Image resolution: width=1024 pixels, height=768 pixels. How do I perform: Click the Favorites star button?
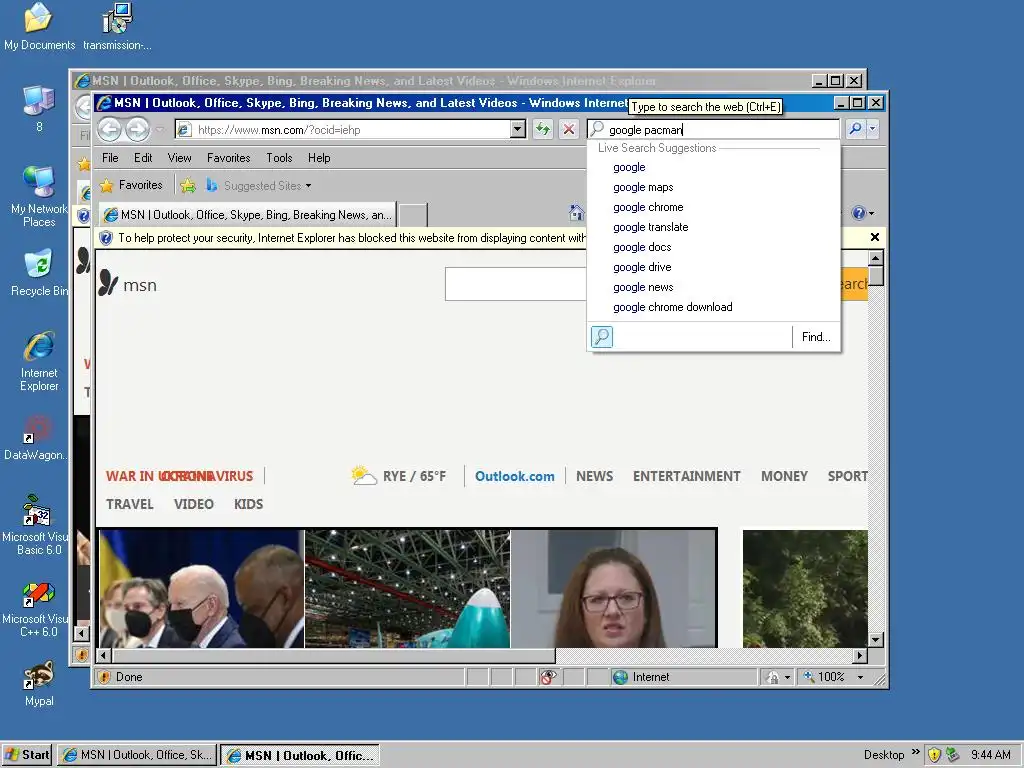(x=131, y=185)
